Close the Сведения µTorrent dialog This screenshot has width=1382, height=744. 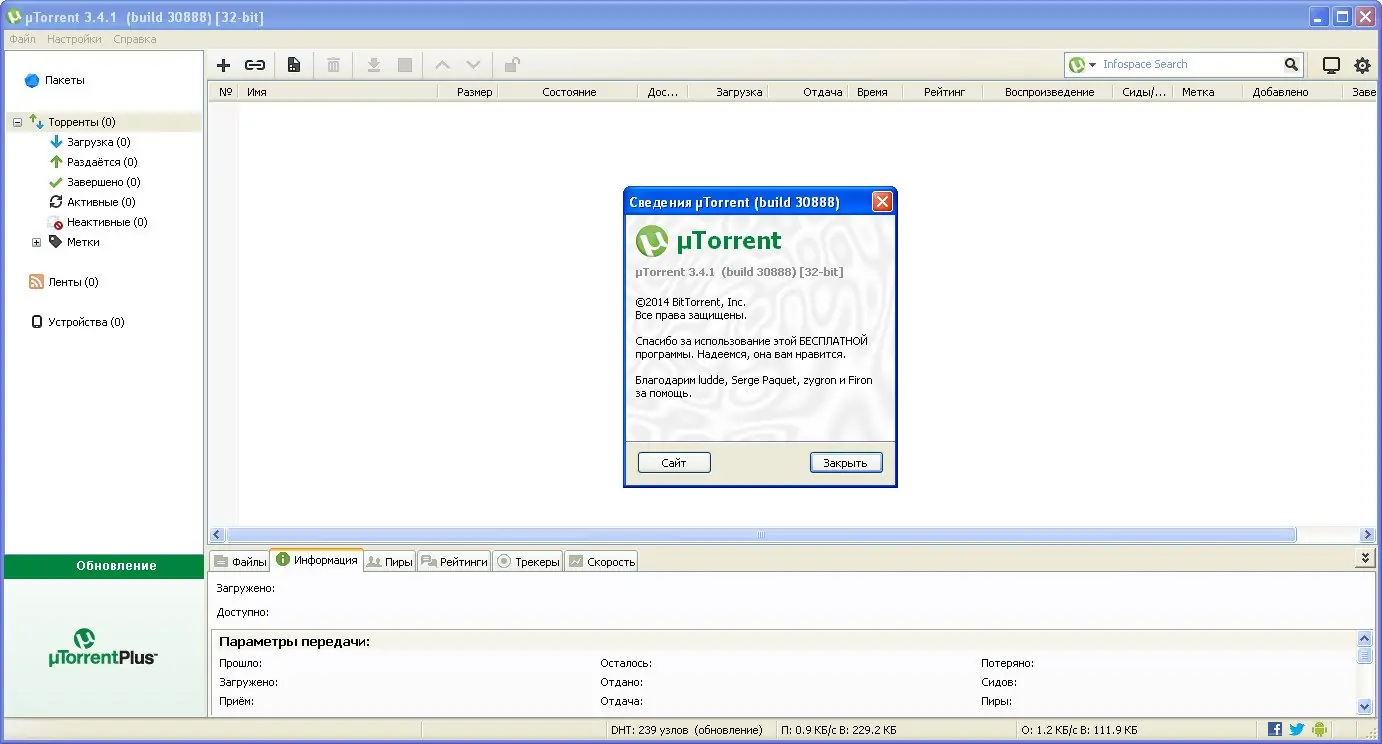[881, 202]
